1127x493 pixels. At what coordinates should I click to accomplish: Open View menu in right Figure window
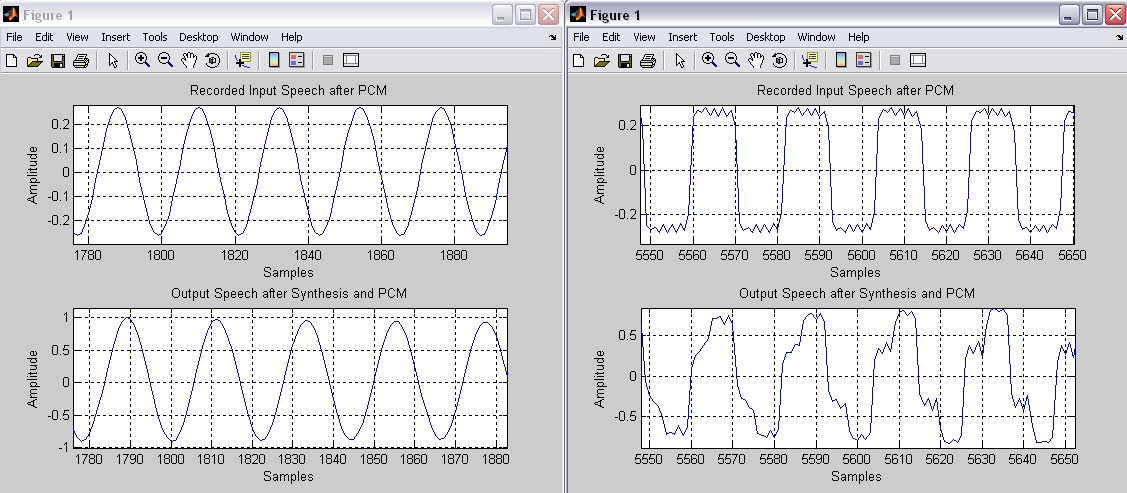pyautogui.click(x=645, y=37)
